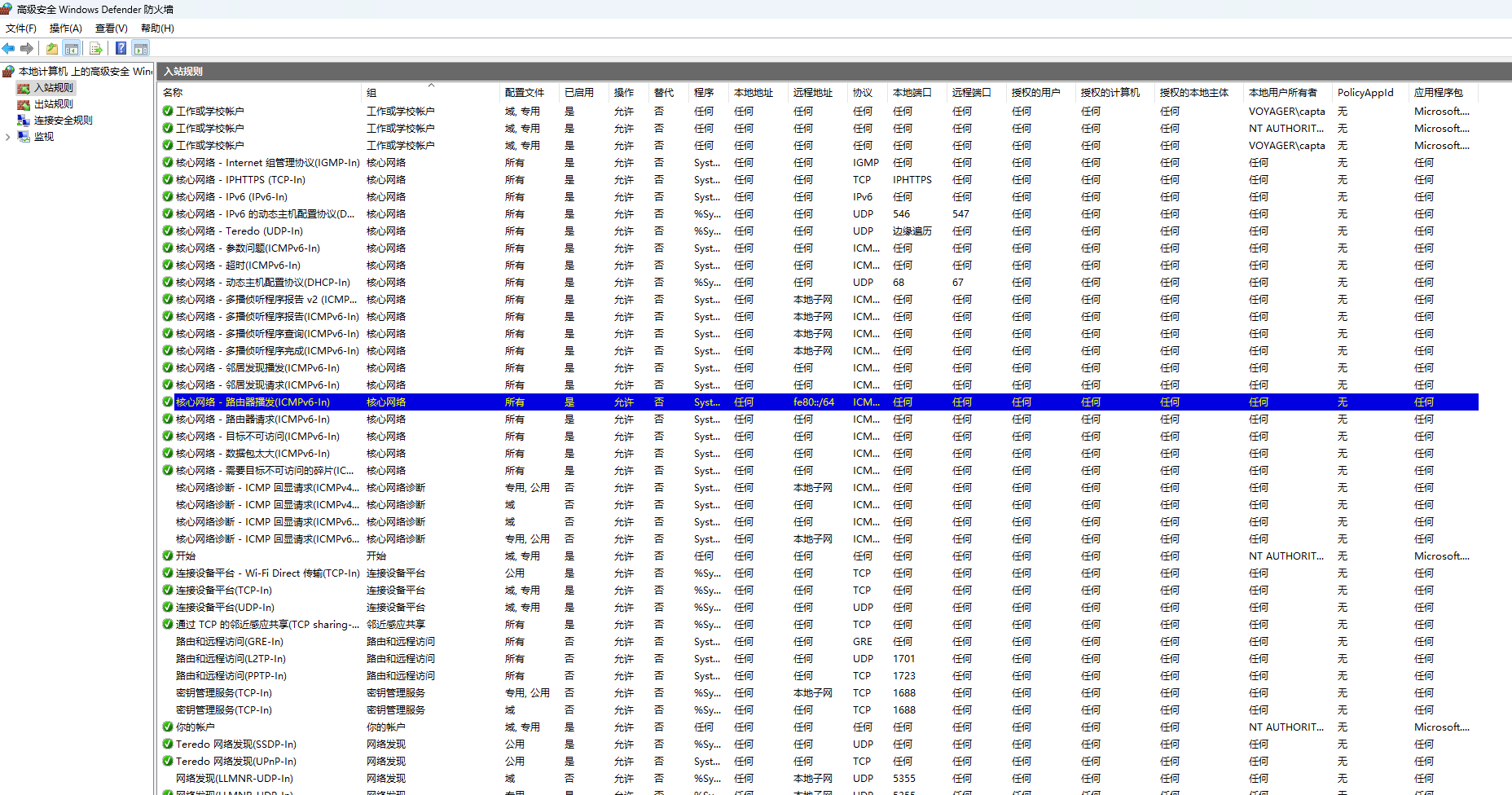Sort rules by the 组 column header
The image size is (1512, 795).
coord(371,93)
